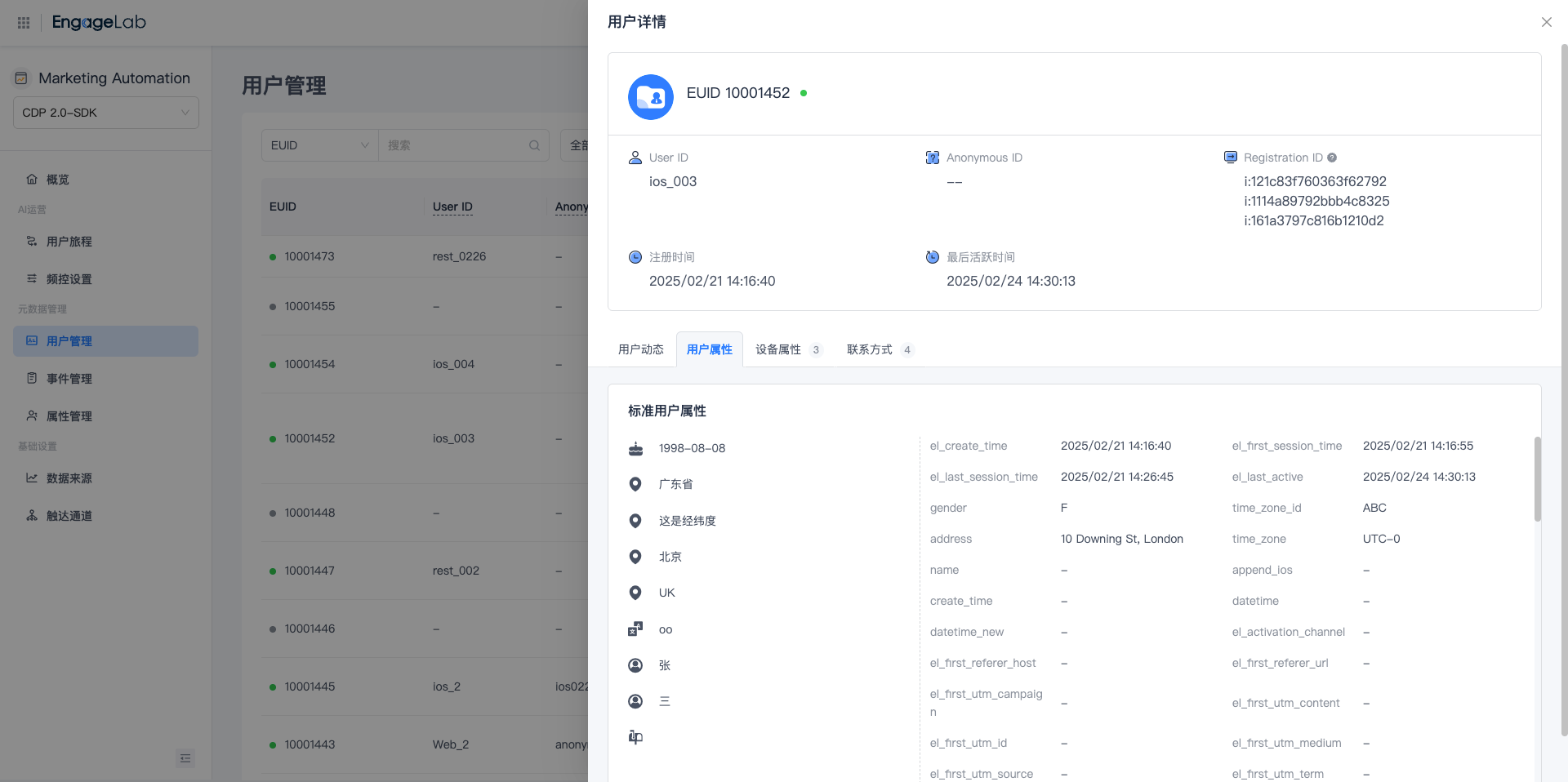Select user row 10001447
Image resolution: width=1568 pixels, height=782 pixels.
(x=425, y=571)
